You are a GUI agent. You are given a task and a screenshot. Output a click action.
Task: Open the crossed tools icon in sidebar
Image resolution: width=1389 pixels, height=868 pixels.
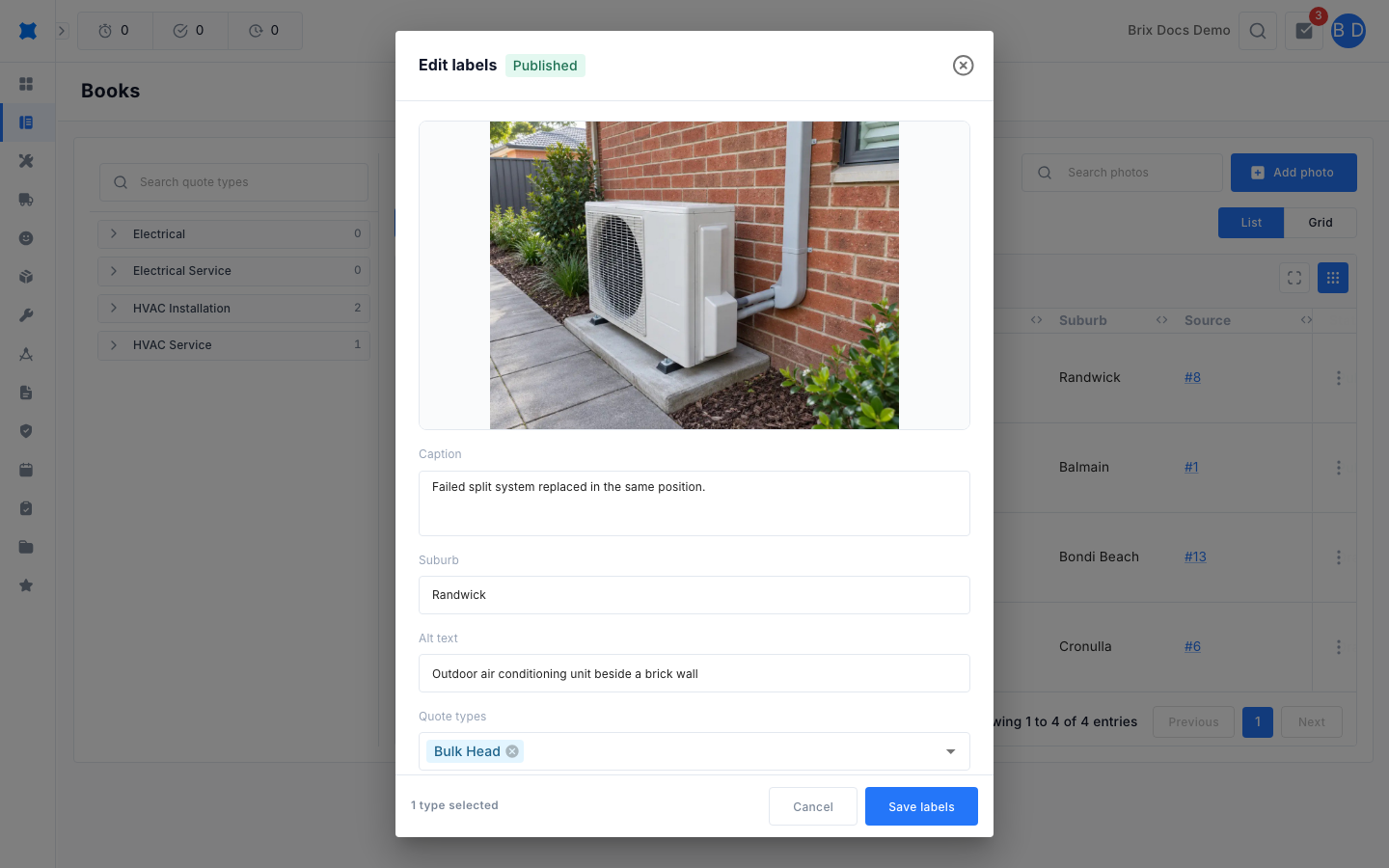click(x=26, y=161)
